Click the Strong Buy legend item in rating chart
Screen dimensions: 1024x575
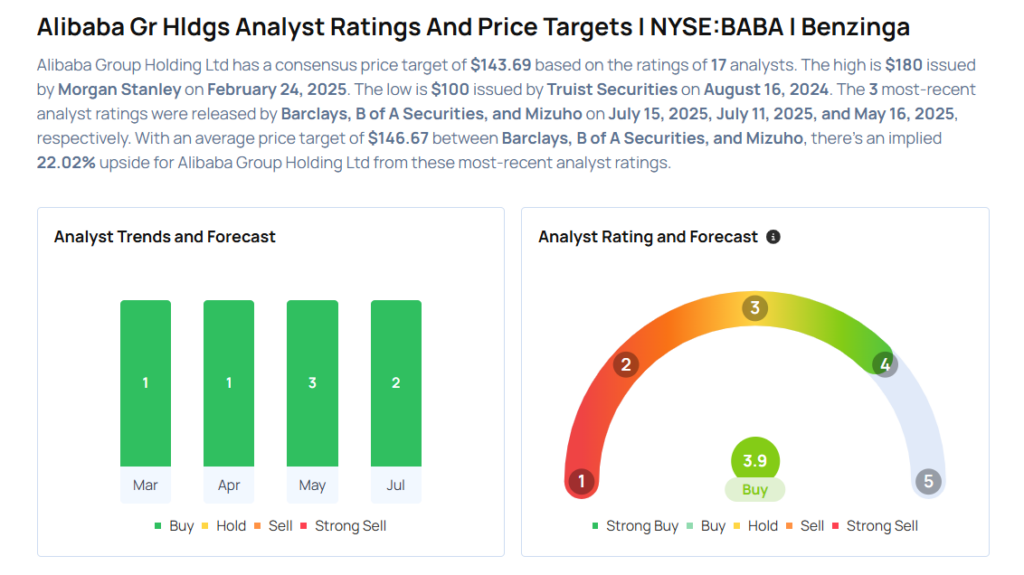(x=635, y=525)
